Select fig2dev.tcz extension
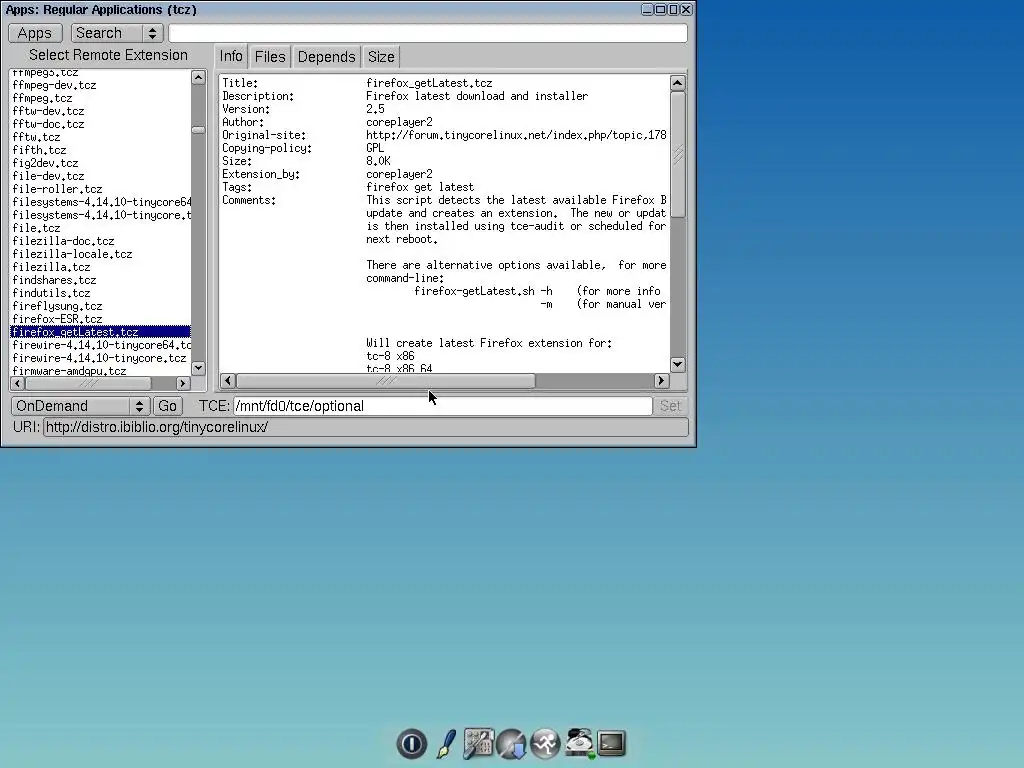The height and width of the screenshot is (768, 1024). (x=45, y=163)
